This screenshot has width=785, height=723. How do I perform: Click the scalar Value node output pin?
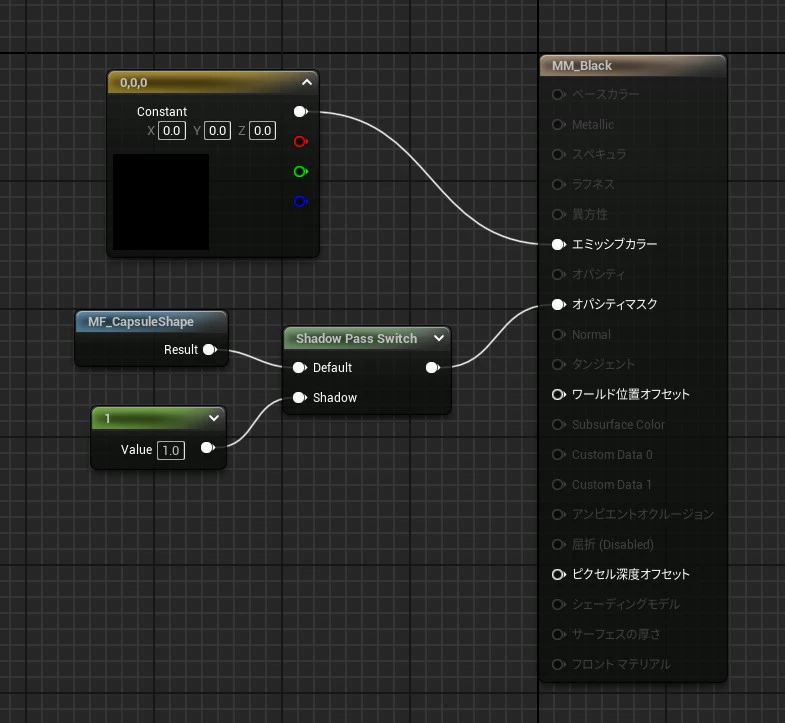pyautogui.click(x=208, y=448)
